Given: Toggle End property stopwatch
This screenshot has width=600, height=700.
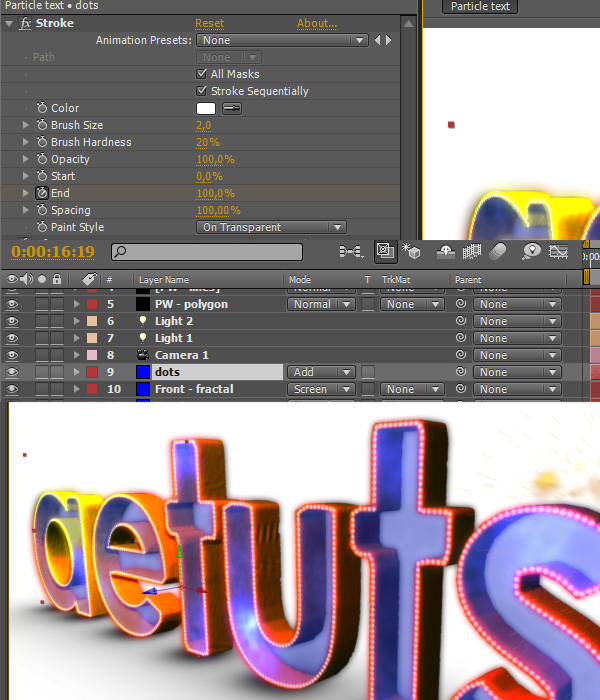Looking at the screenshot, I should pyautogui.click(x=42, y=193).
